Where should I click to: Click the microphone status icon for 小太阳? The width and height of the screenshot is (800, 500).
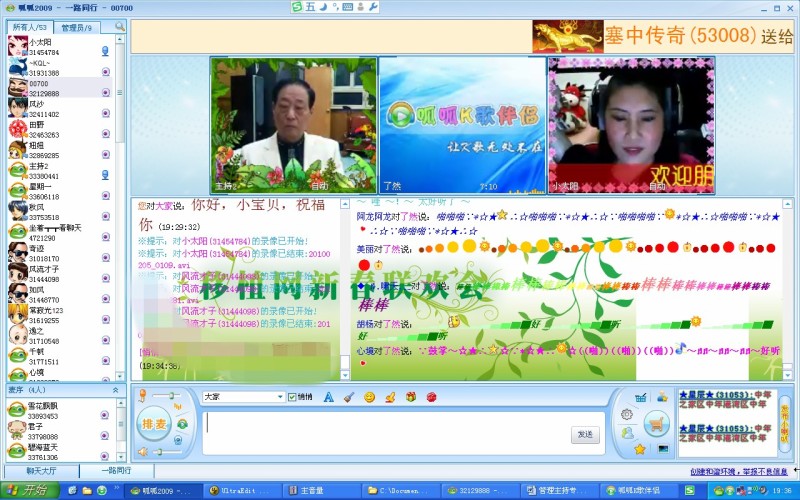pos(105,51)
